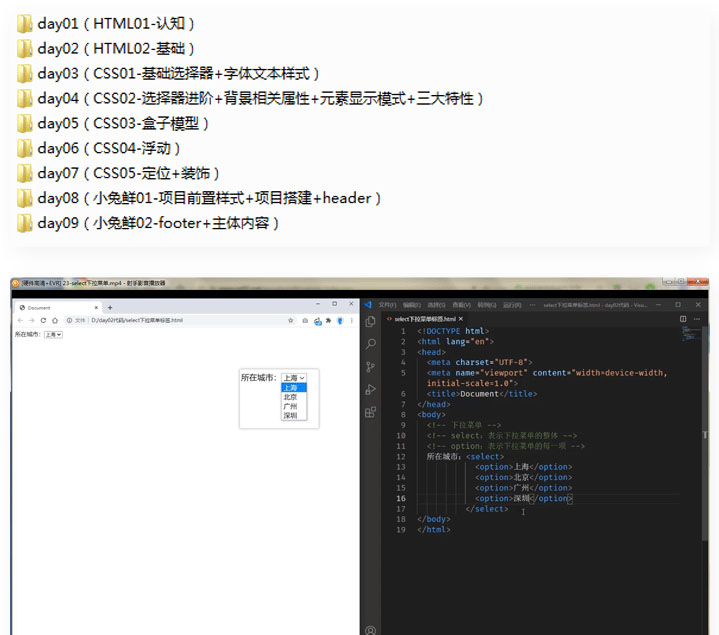Open the day05 CSS03 folder
Screen dimensions: 719x635
coord(113,123)
